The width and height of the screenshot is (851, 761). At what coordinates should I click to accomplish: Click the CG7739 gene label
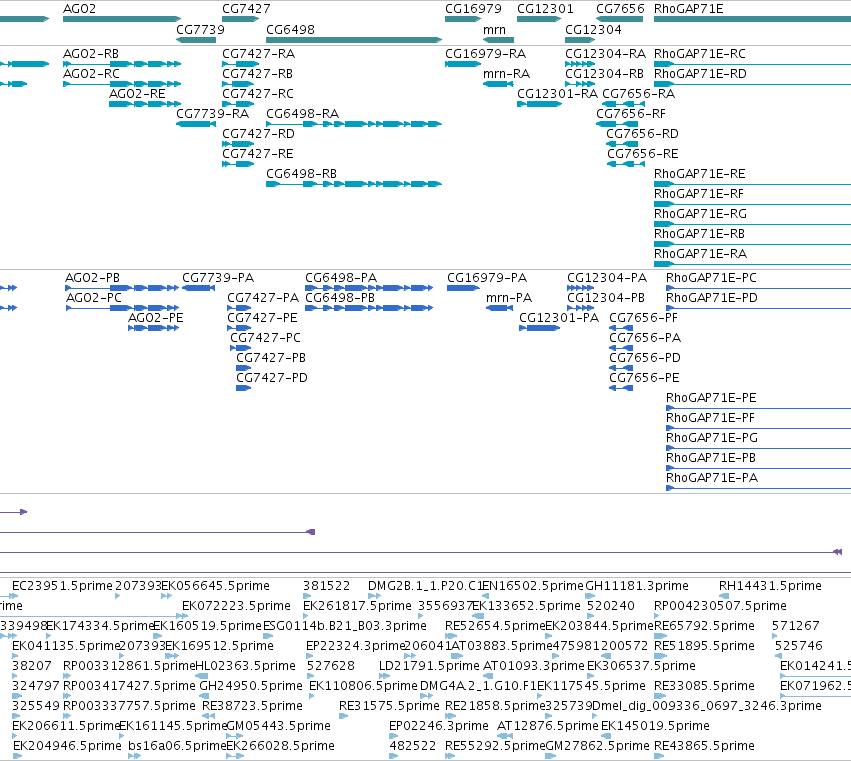(200, 29)
